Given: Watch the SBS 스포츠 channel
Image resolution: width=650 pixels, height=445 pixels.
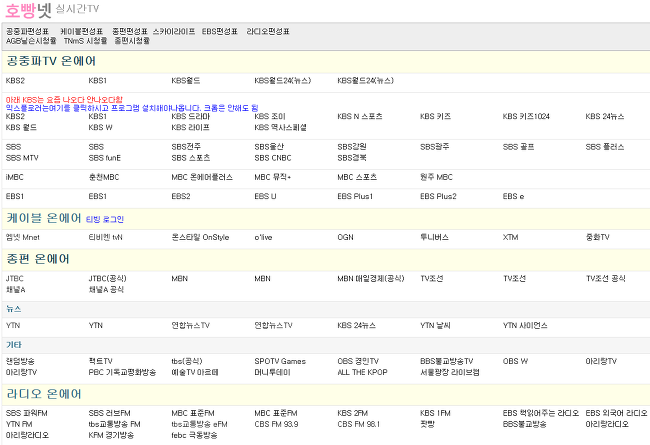Looking at the screenshot, I should pyautogui.click(x=191, y=158).
